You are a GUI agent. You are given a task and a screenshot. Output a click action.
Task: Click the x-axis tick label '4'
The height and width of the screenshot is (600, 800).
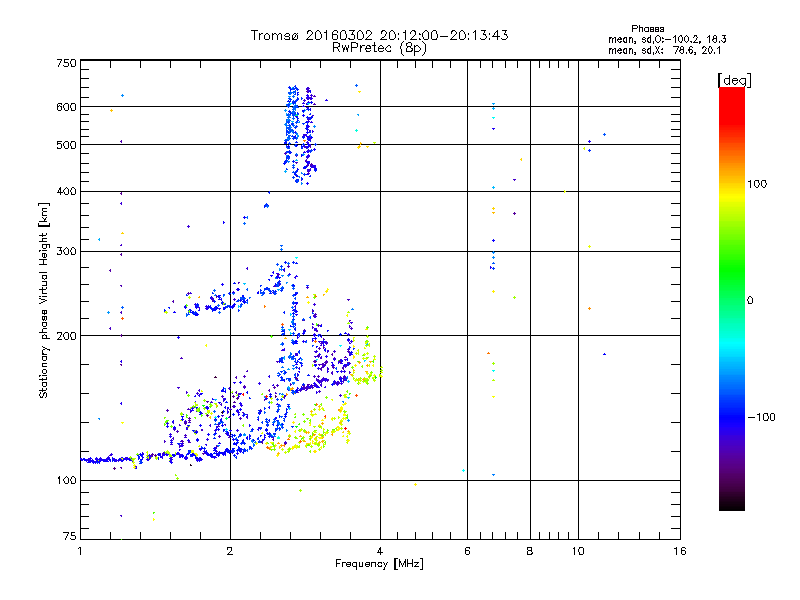tap(380, 551)
